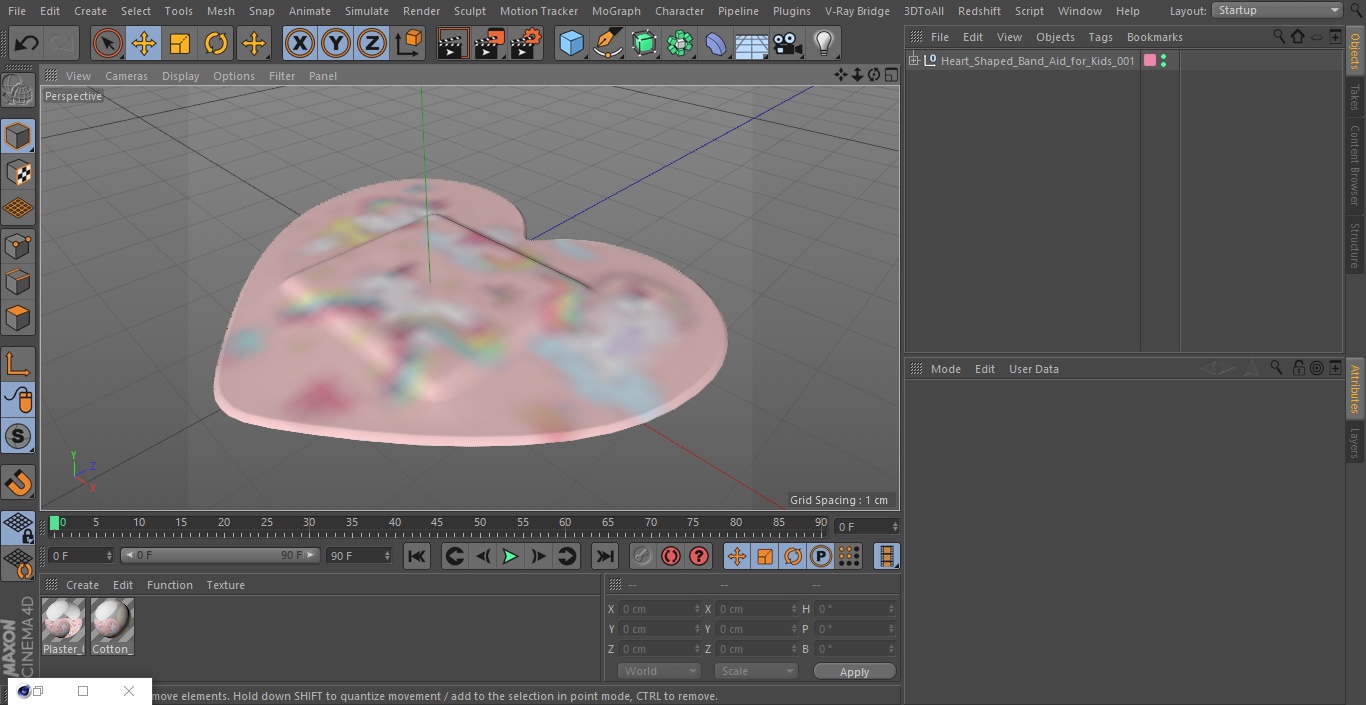Switch to the Content Browser tab

tap(1355, 165)
